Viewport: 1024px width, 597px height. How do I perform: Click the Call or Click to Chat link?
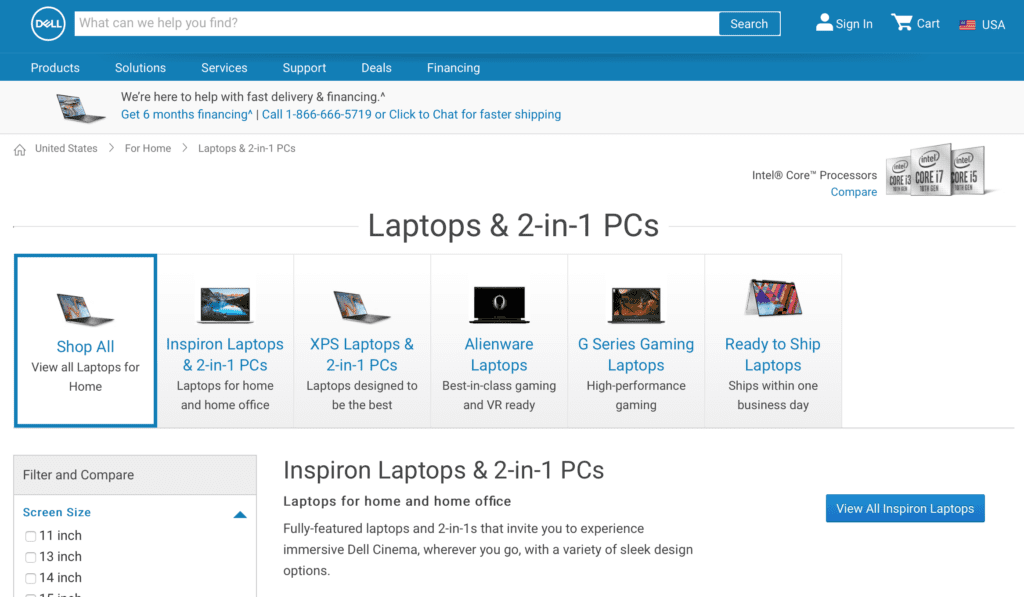point(411,114)
